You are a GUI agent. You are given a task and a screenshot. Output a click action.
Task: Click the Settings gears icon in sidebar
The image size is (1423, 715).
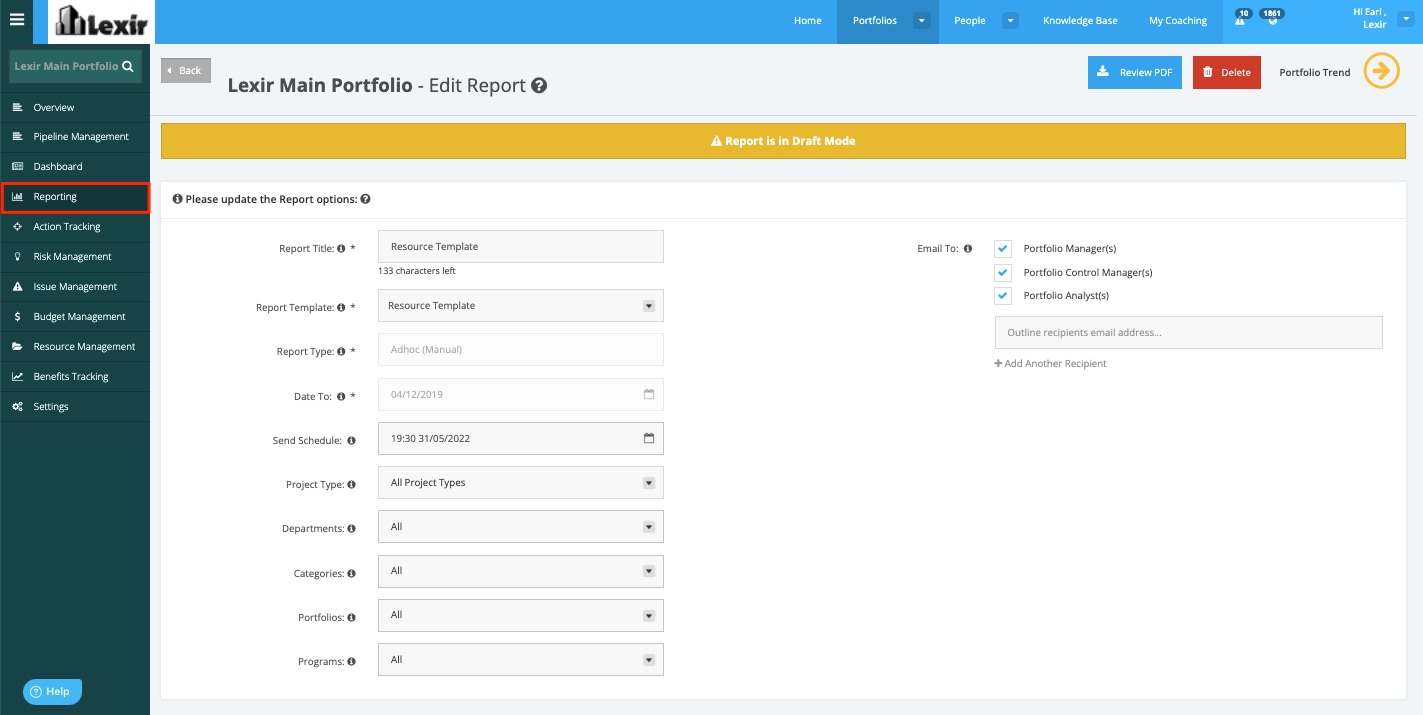17,407
